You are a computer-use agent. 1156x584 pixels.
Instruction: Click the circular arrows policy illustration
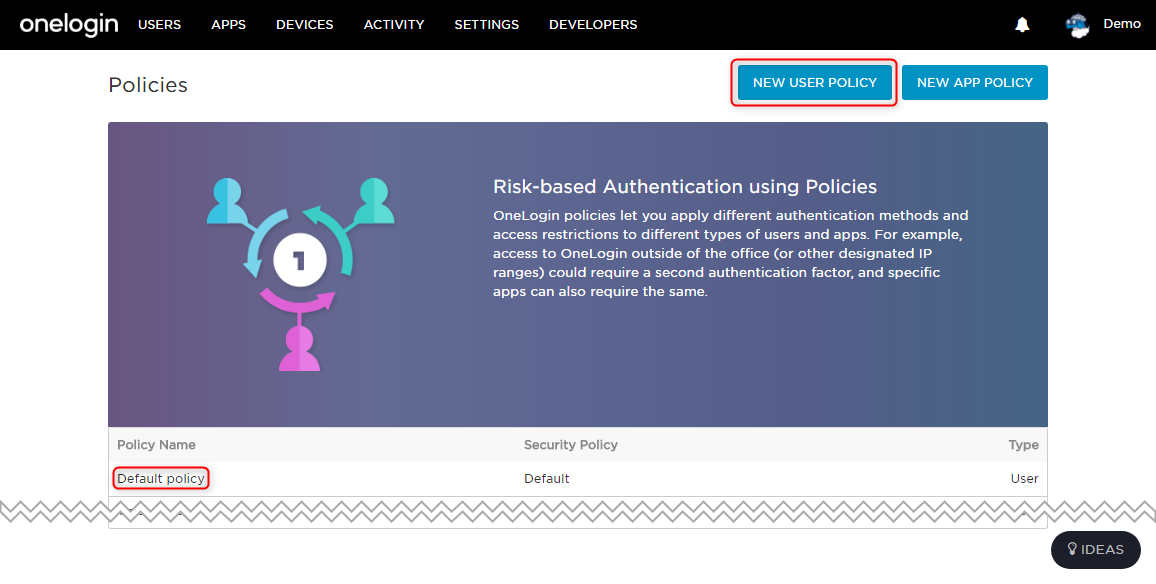pos(299,260)
